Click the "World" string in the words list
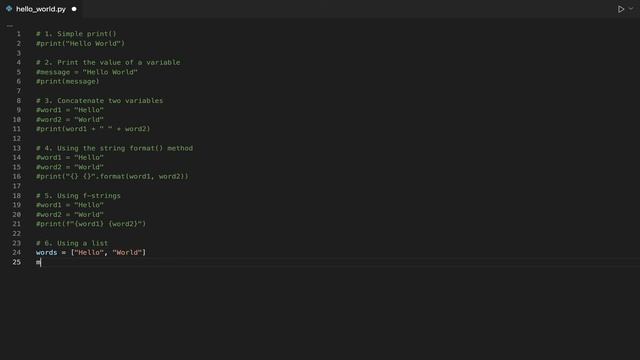This screenshot has width=640, height=360. point(127,253)
